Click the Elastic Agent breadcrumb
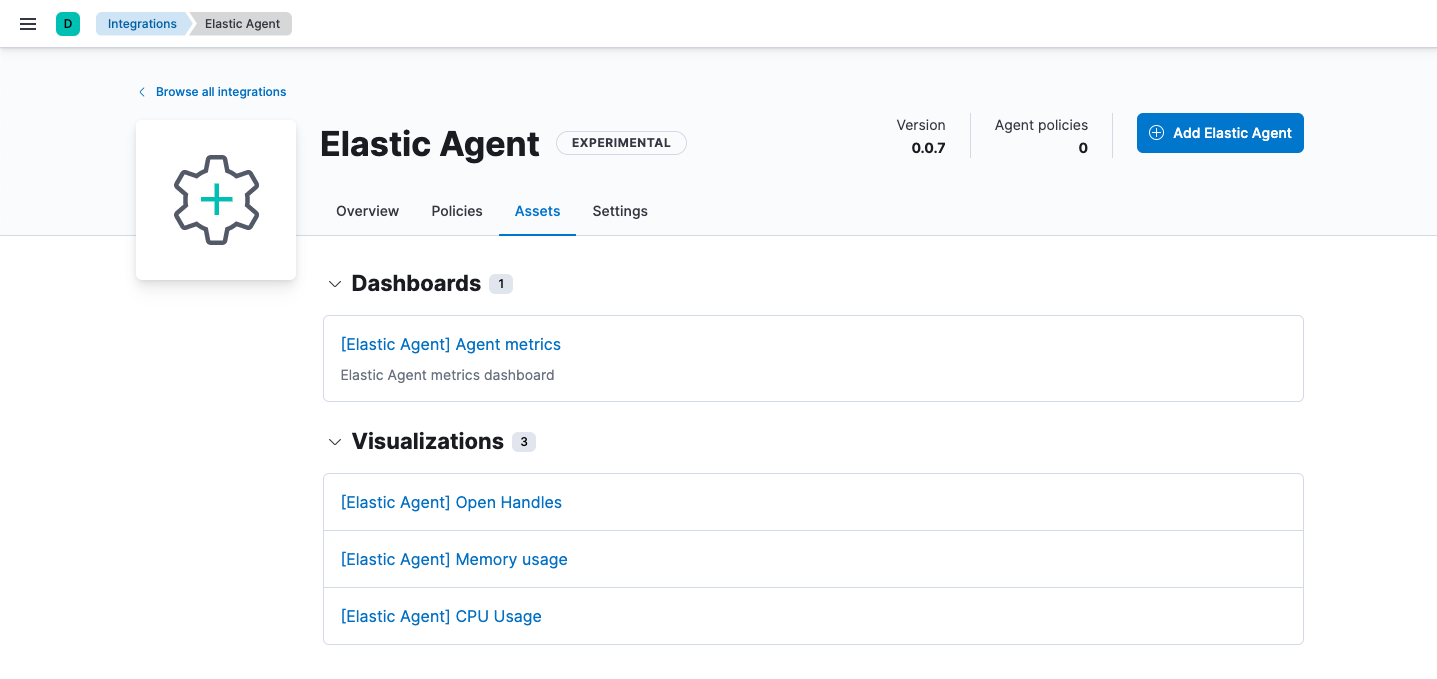Screen dimensions: 1437x679 (240, 23)
